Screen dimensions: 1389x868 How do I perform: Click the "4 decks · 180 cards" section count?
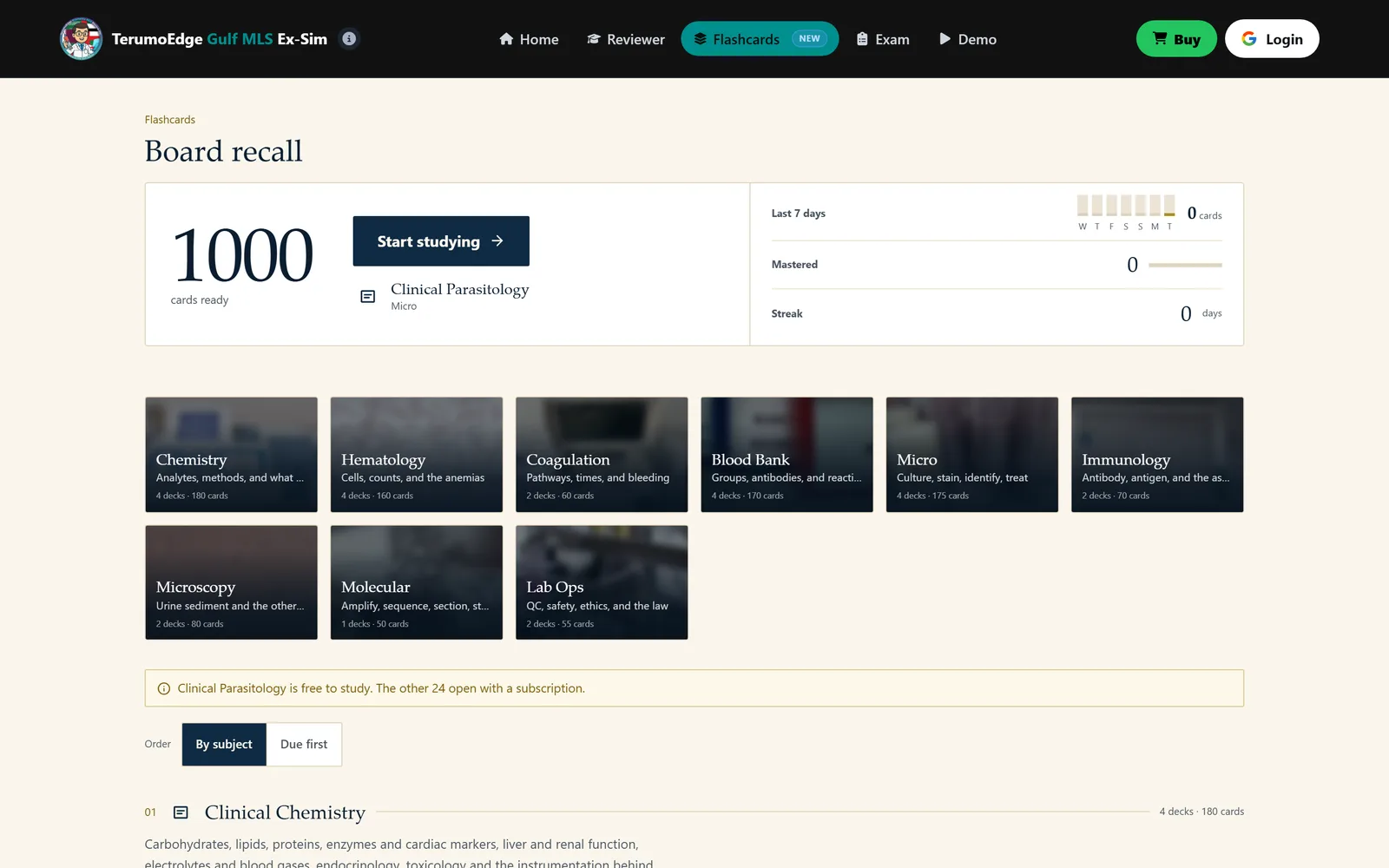pos(1201,812)
